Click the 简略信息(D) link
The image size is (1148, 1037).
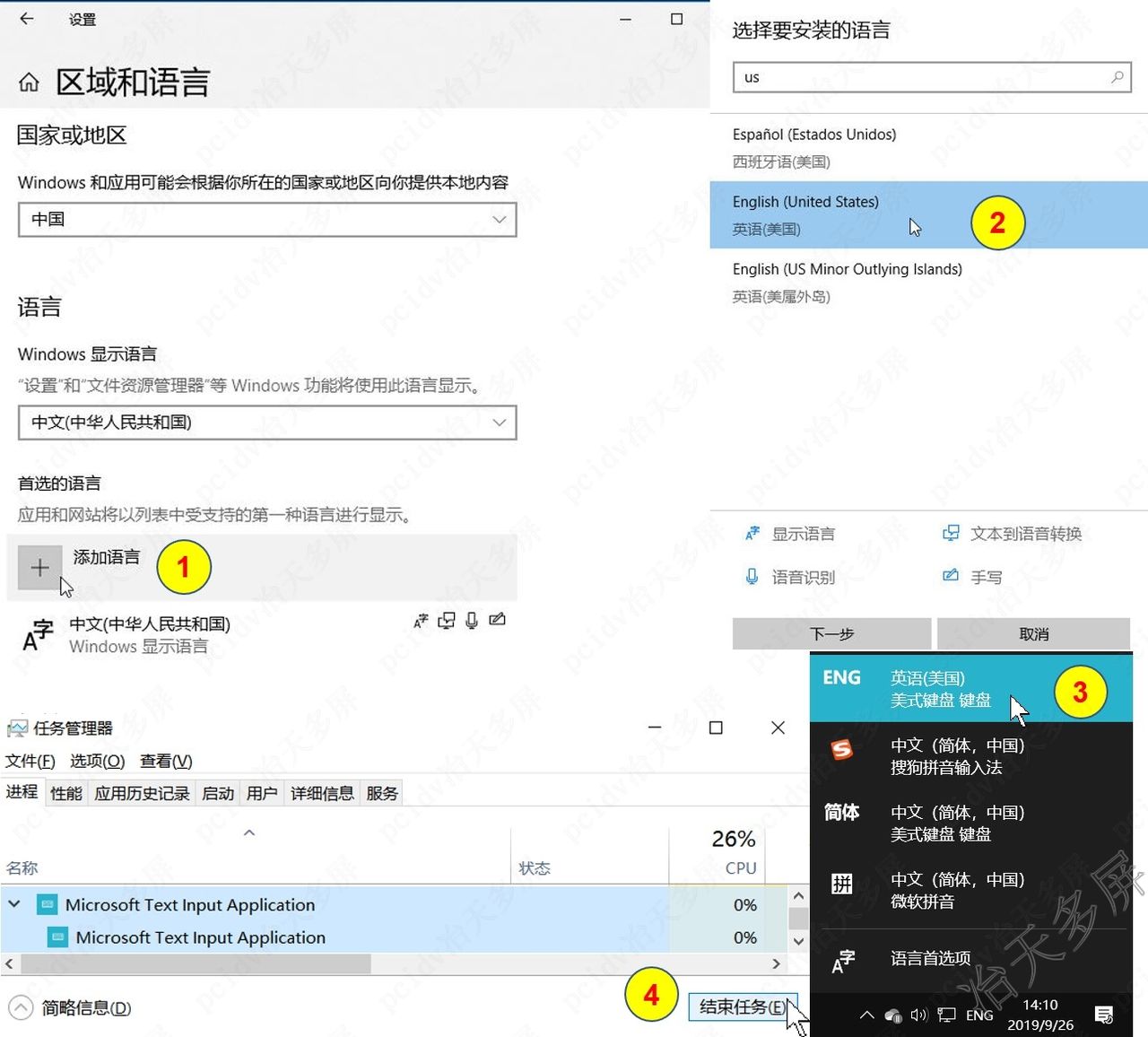tap(86, 1008)
